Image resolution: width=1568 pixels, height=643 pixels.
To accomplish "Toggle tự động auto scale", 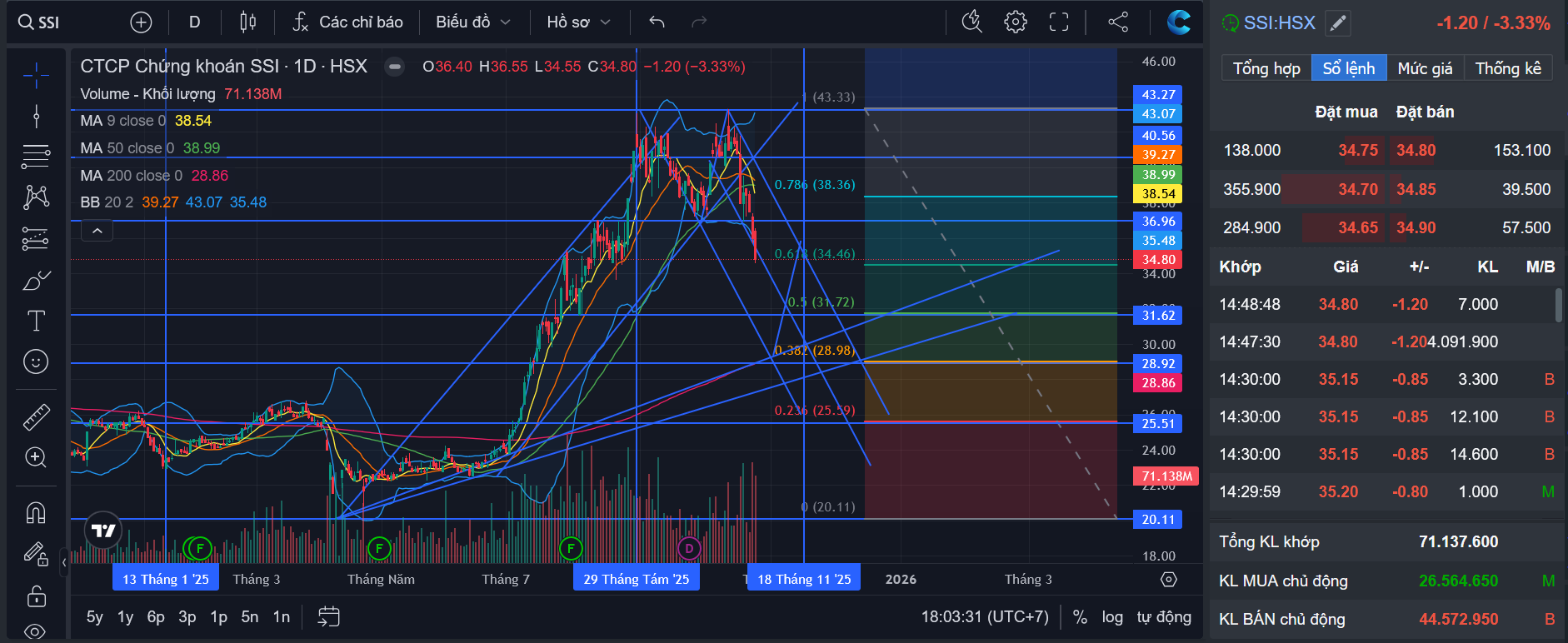I will click(1164, 617).
